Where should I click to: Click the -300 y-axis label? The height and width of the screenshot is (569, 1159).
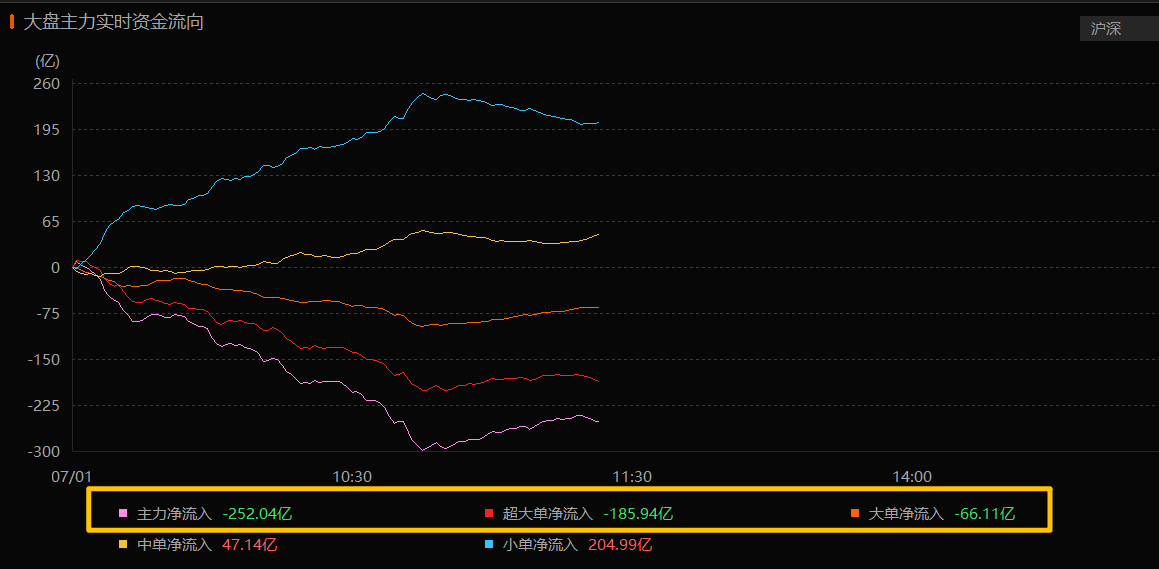tap(45, 452)
